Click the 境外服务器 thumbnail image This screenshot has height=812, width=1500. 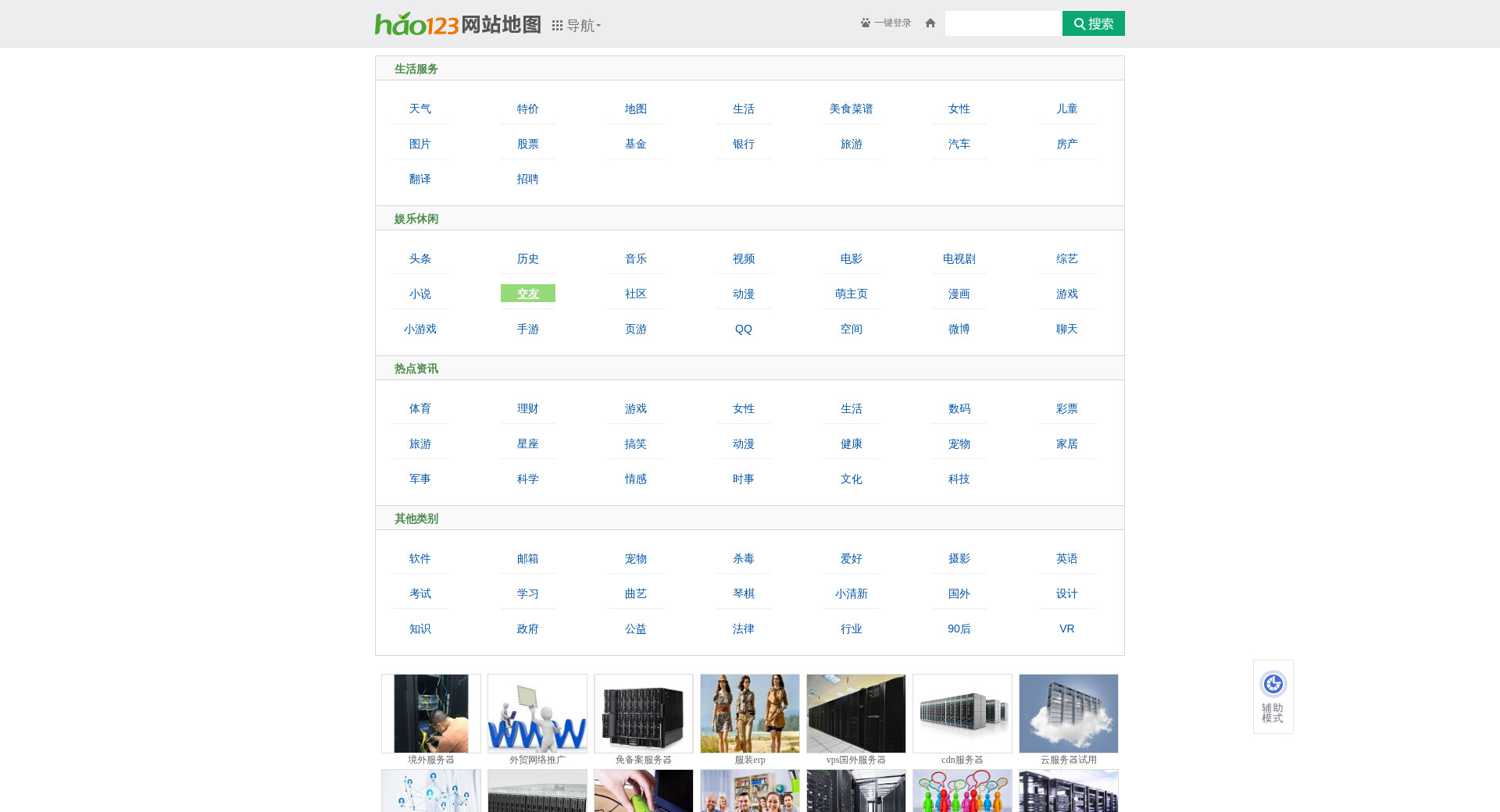[x=431, y=714]
